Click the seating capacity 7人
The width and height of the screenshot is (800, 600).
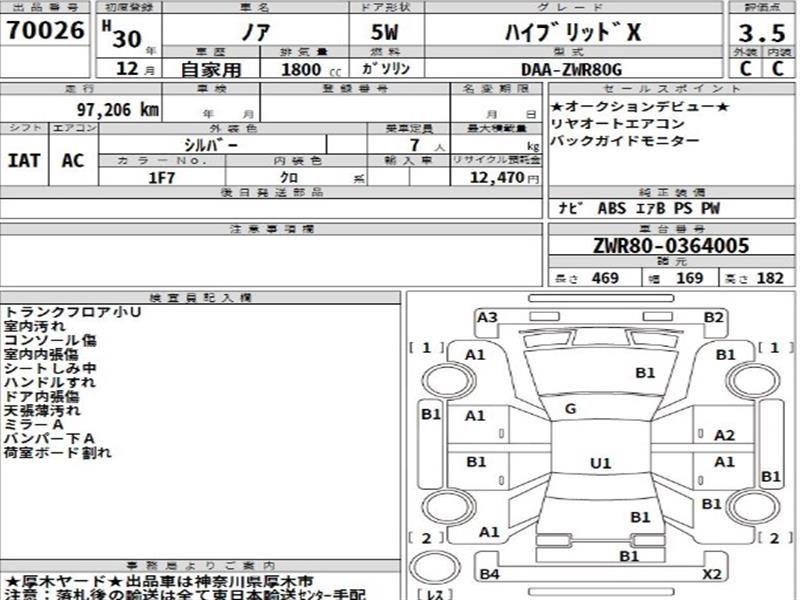click(427, 145)
